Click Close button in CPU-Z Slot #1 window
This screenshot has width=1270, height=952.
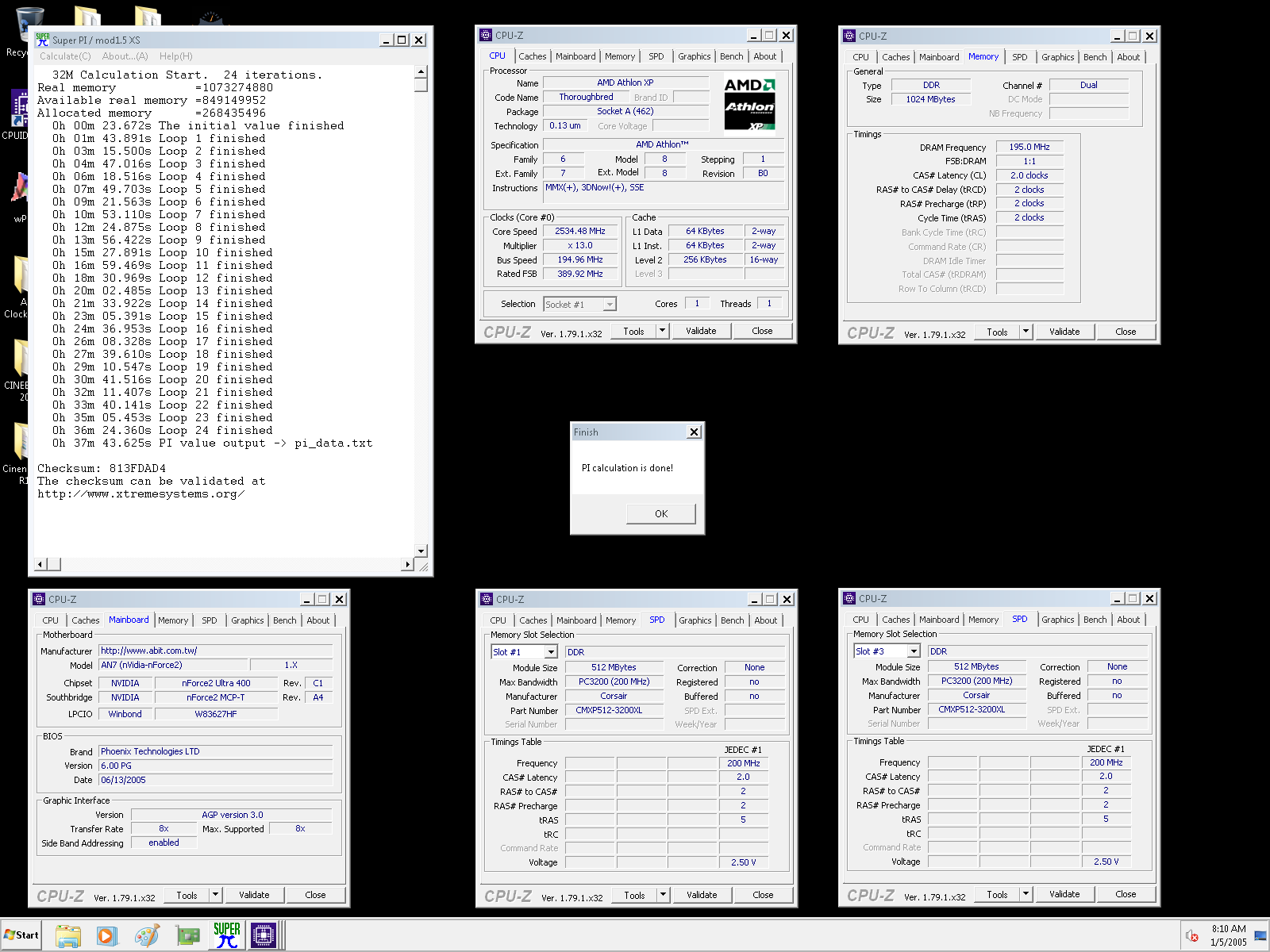(x=763, y=895)
